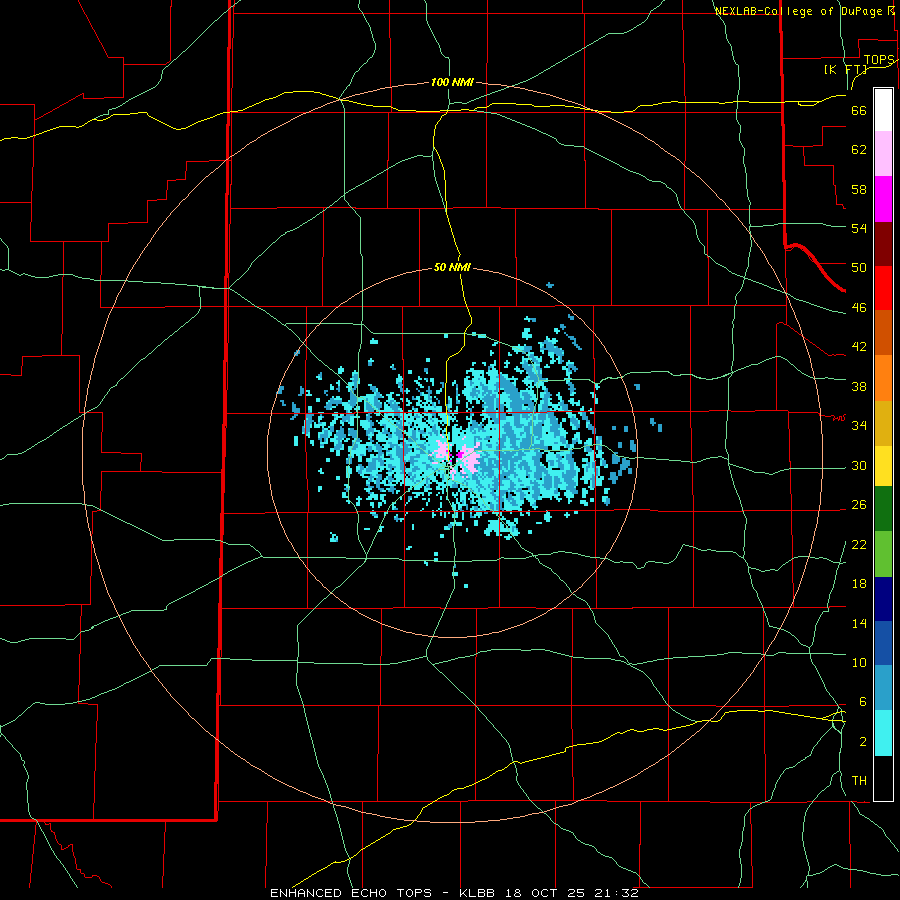This screenshot has width=900, height=900.
Task: Click the legend value 62
Action: (x=859, y=149)
